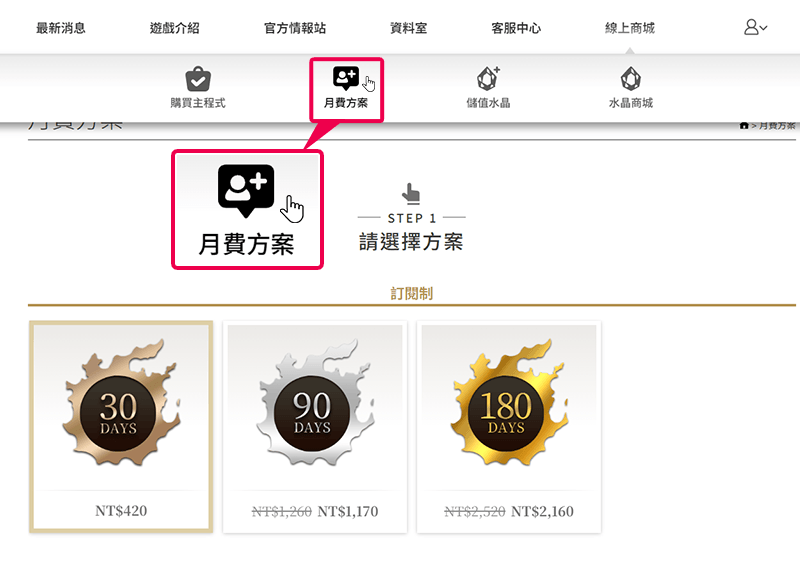
Task: Click the NT$2,160 price label
Action: click(x=542, y=511)
